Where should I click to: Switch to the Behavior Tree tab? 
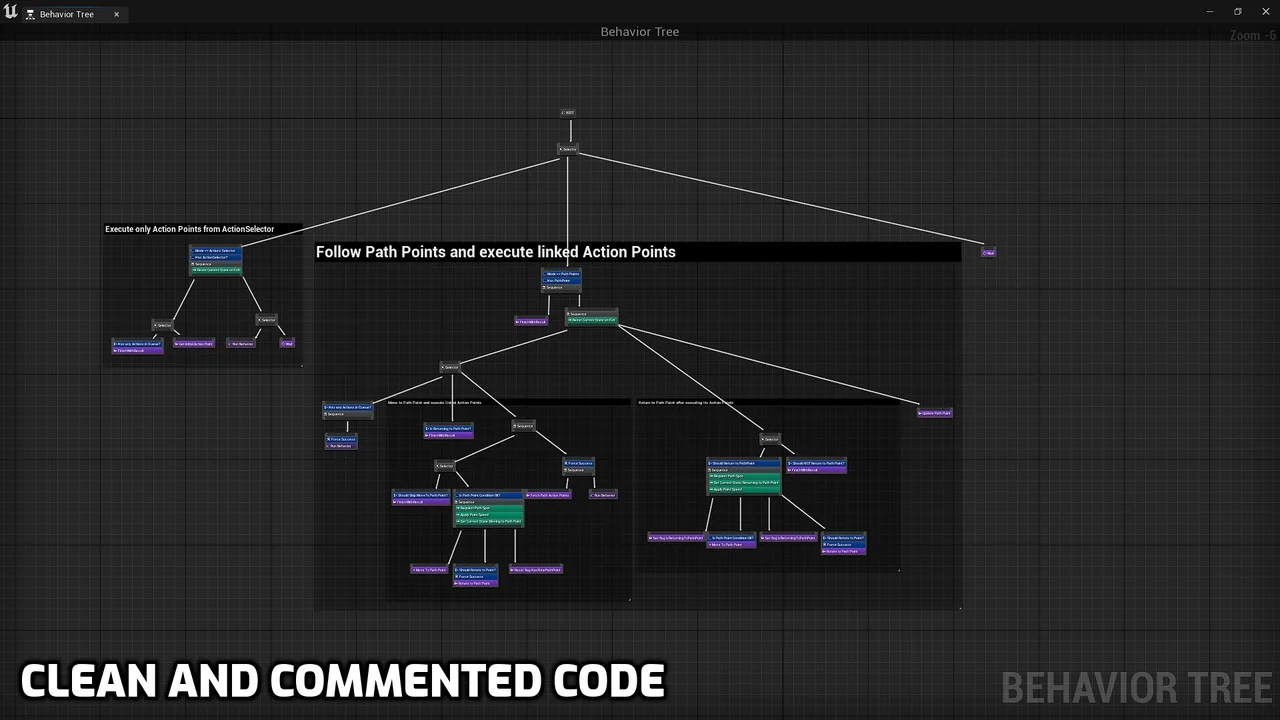pyautogui.click(x=66, y=15)
